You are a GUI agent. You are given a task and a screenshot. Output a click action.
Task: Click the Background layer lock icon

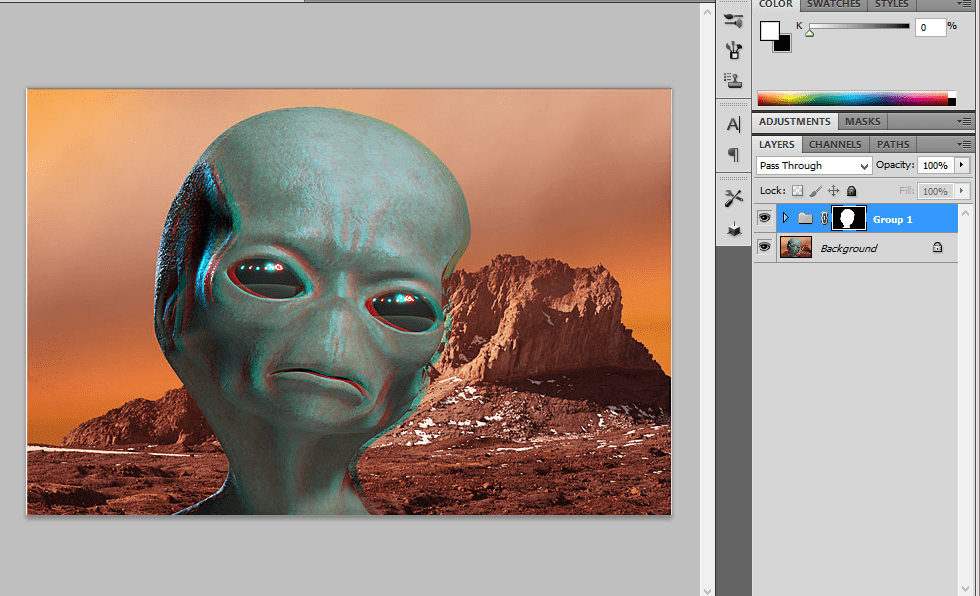tap(938, 247)
